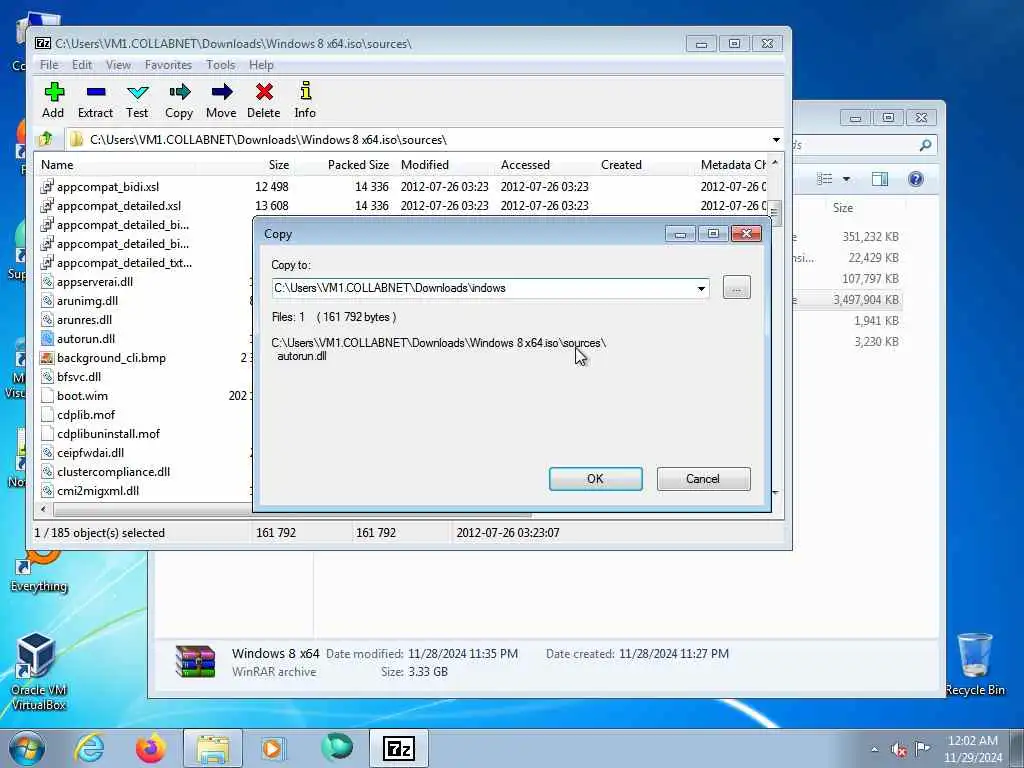Sort file list by Created column
Image resolution: width=1024 pixels, height=768 pixels.
pyautogui.click(x=621, y=165)
